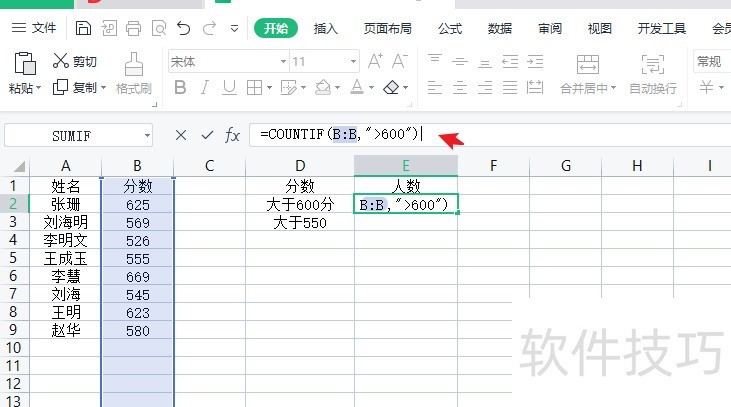Click the Borders grid icon
The width and height of the screenshot is (731, 407).
254,87
